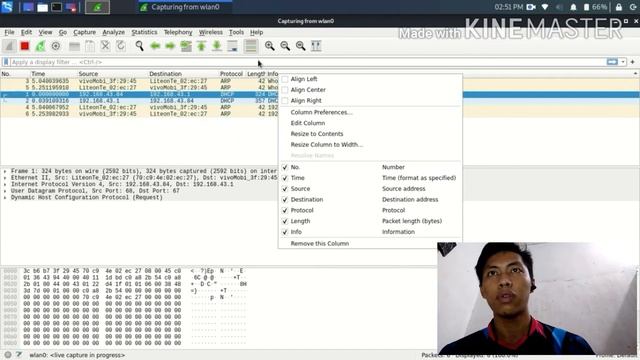Open the terminal from the top panel

point(57,7)
